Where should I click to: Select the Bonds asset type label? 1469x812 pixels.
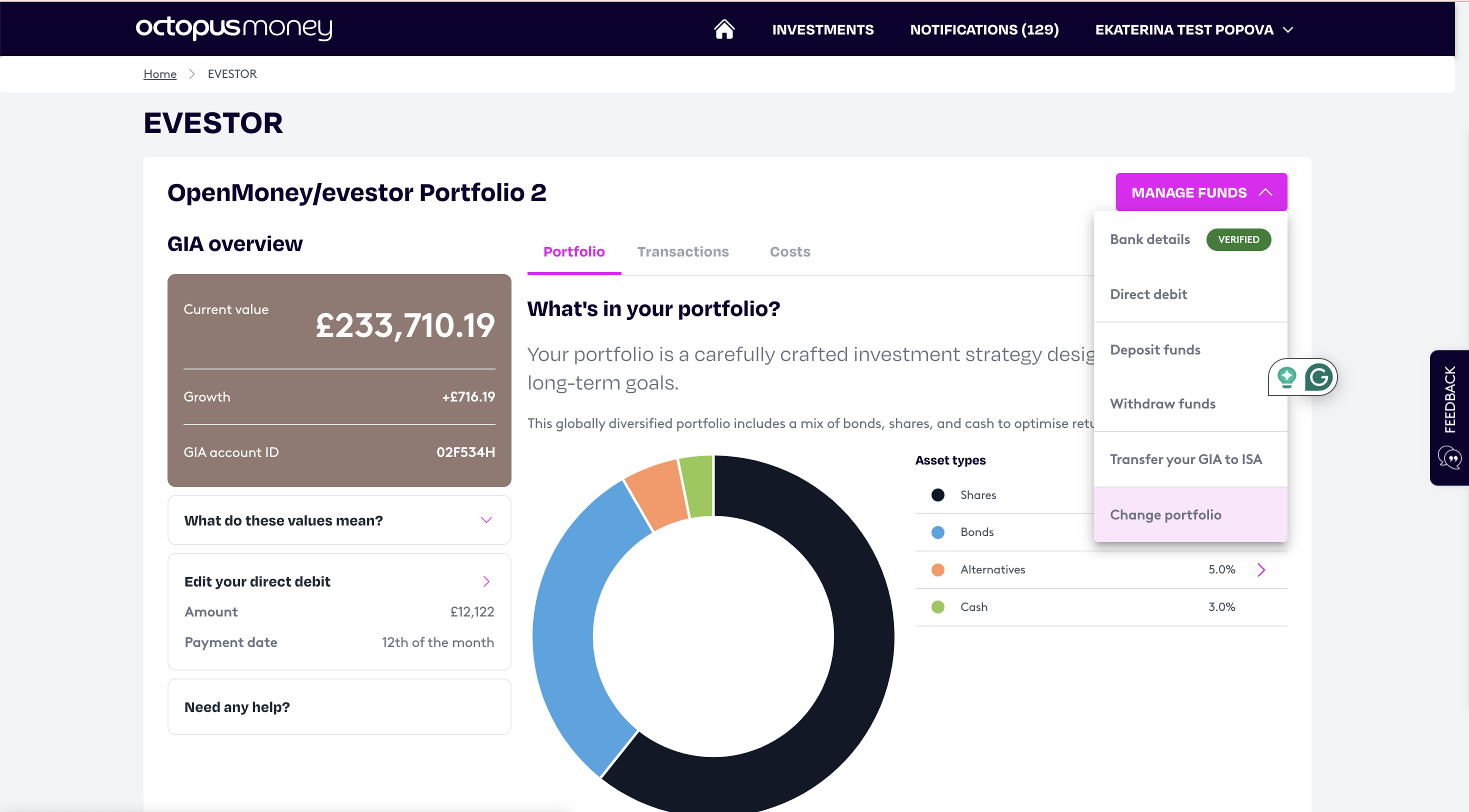coord(976,532)
